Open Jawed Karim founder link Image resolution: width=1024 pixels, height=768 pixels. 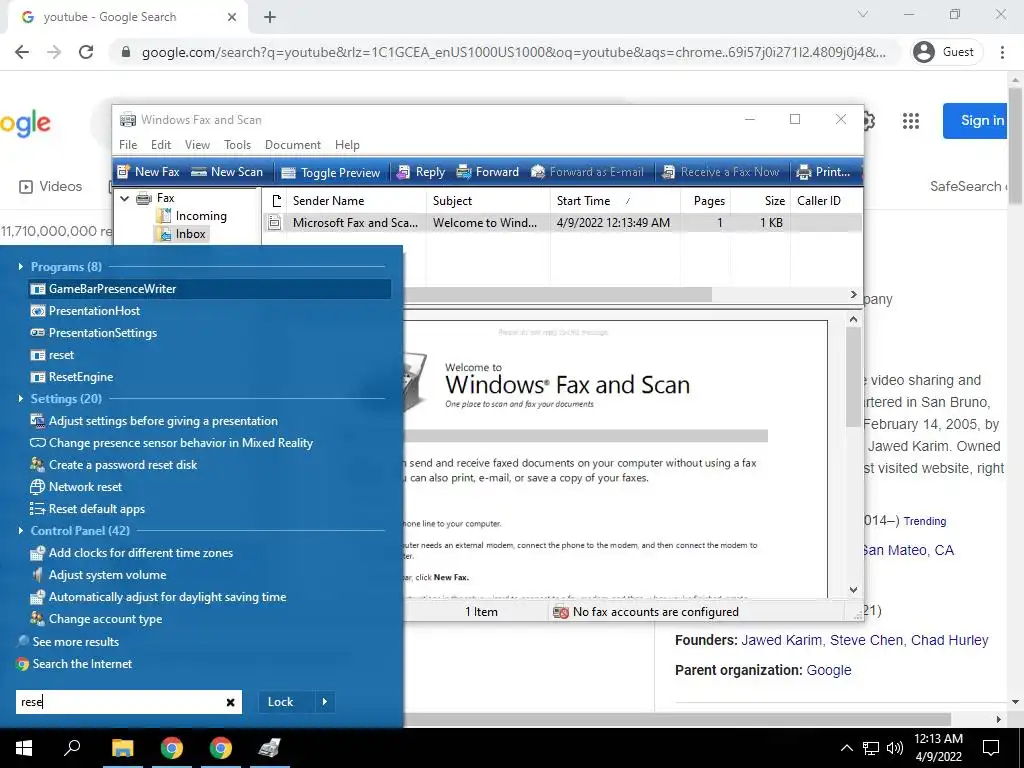point(782,640)
